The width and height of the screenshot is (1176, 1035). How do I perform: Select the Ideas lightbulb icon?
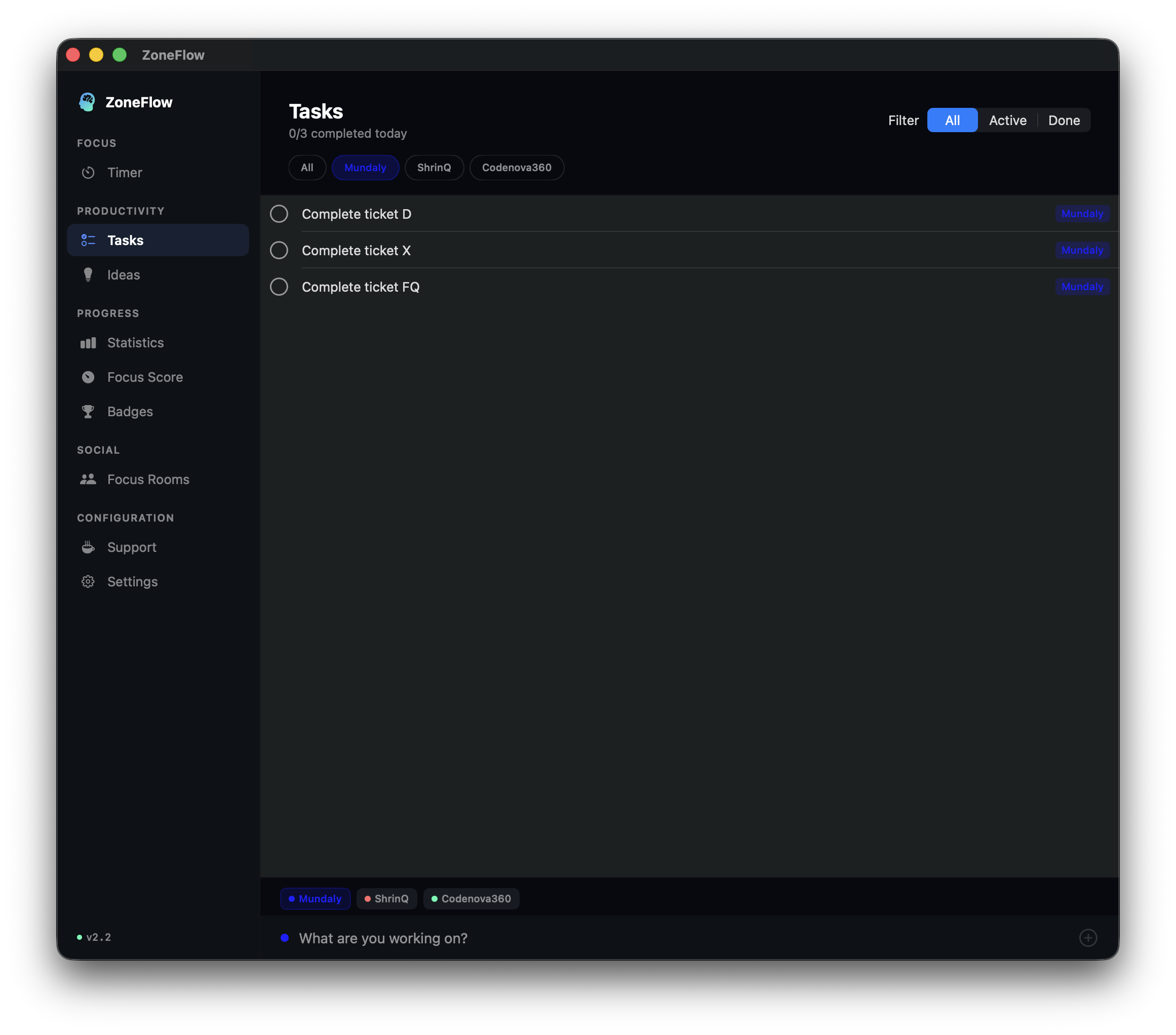(x=88, y=274)
